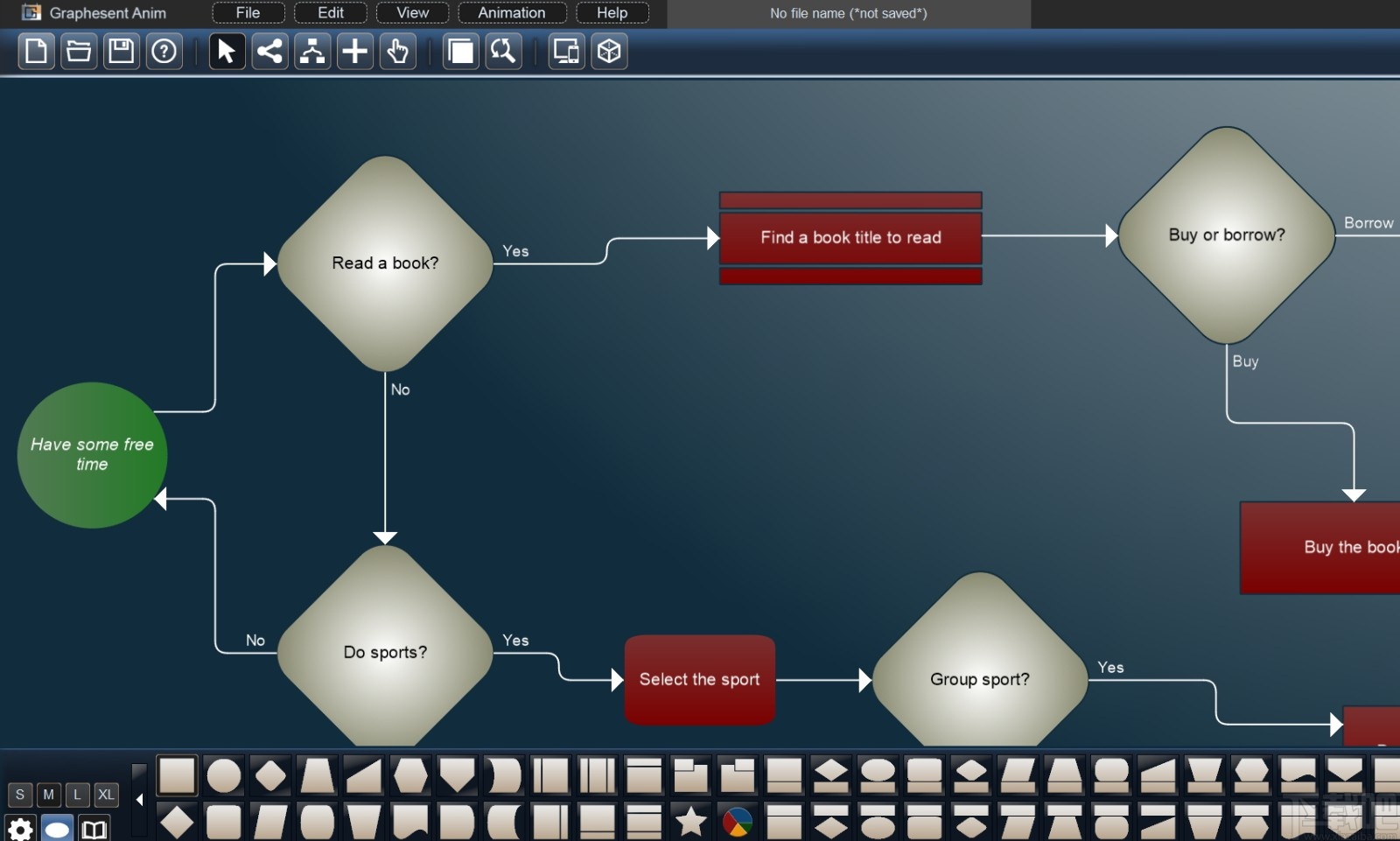Viewport: 1400px width, 841px height.
Task: Pick the square shape in the palette
Action: (x=177, y=775)
